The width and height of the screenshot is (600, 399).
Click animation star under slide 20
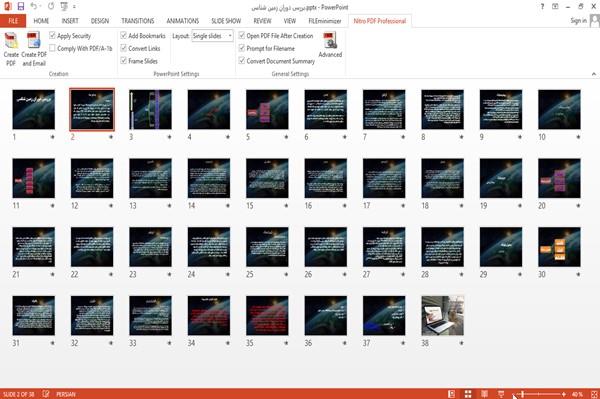click(x=578, y=206)
